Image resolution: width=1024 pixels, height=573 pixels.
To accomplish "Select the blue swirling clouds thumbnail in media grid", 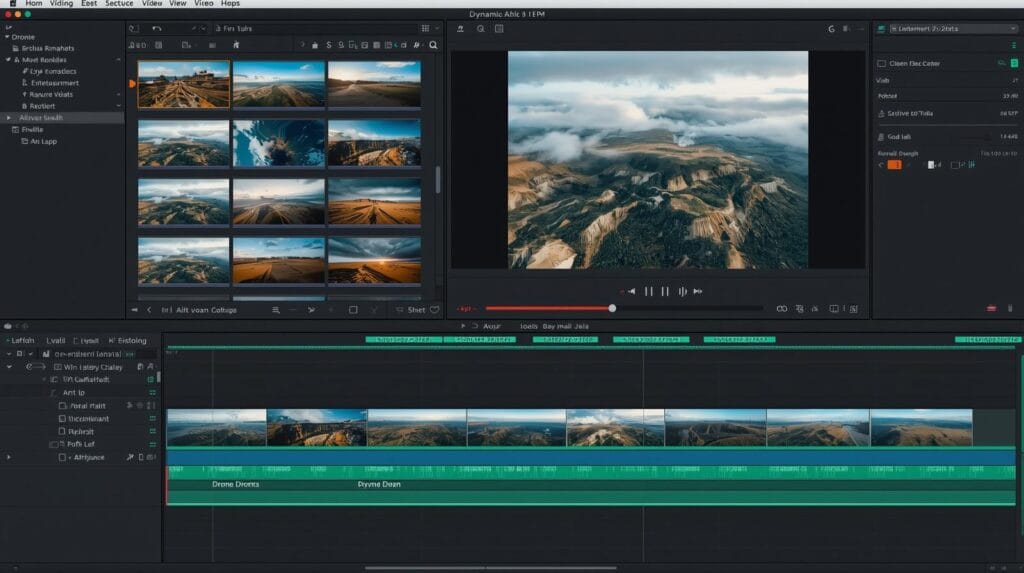I will (278, 144).
